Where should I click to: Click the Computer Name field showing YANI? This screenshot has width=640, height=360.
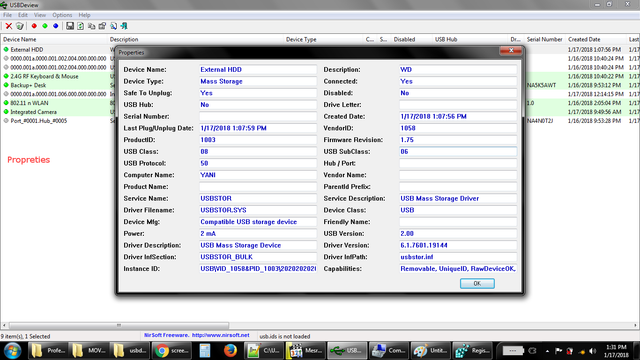click(x=258, y=175)
